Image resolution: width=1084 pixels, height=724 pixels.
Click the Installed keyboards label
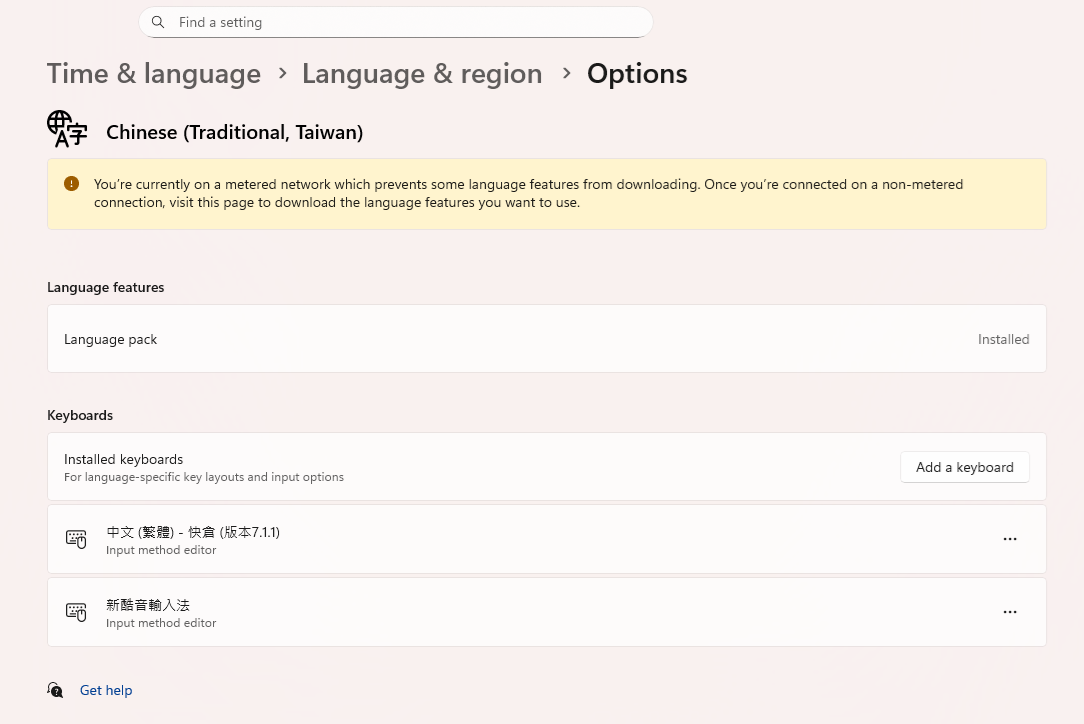(123, 459)
